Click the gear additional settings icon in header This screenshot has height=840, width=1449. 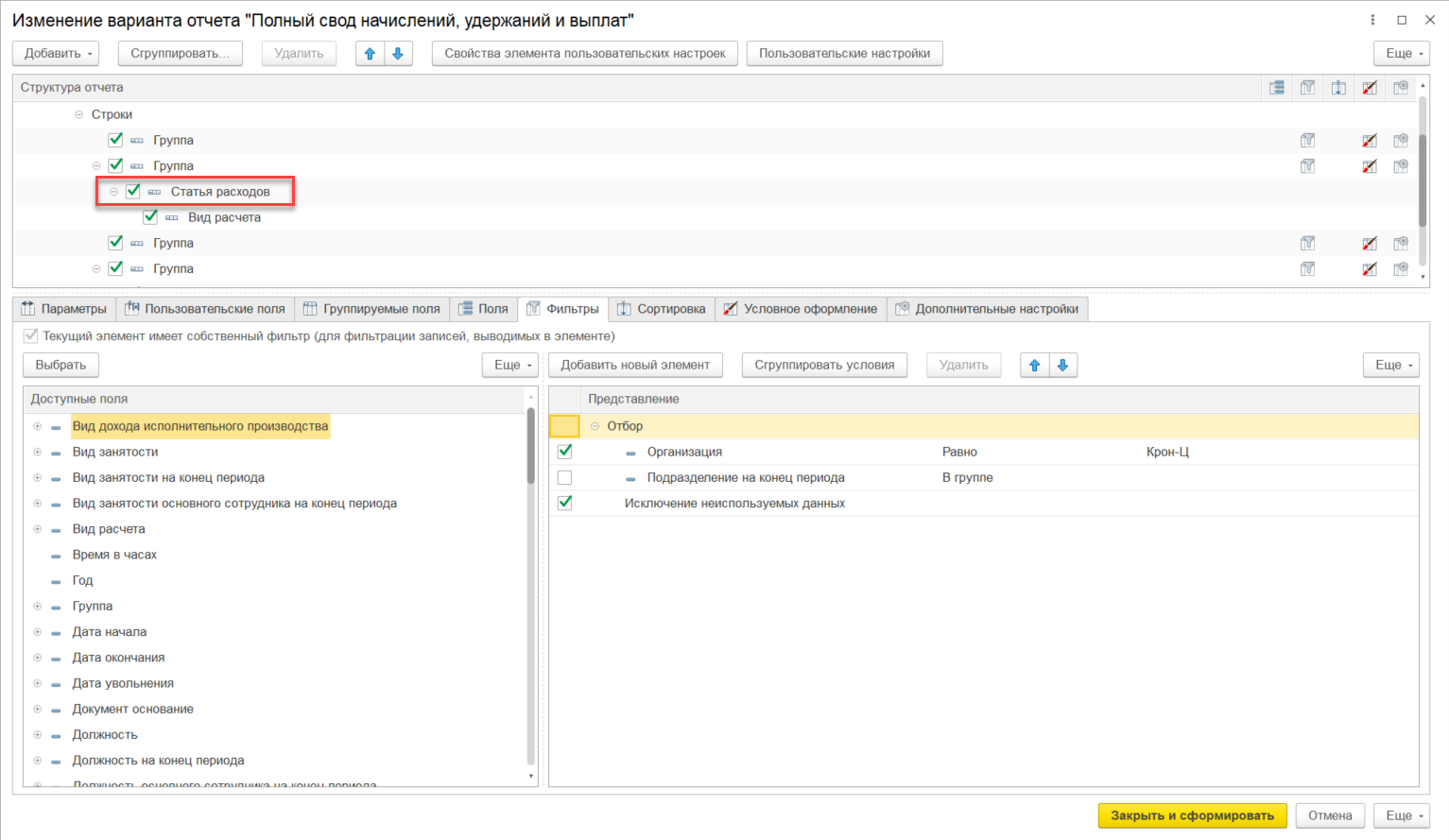(1401, 88)
